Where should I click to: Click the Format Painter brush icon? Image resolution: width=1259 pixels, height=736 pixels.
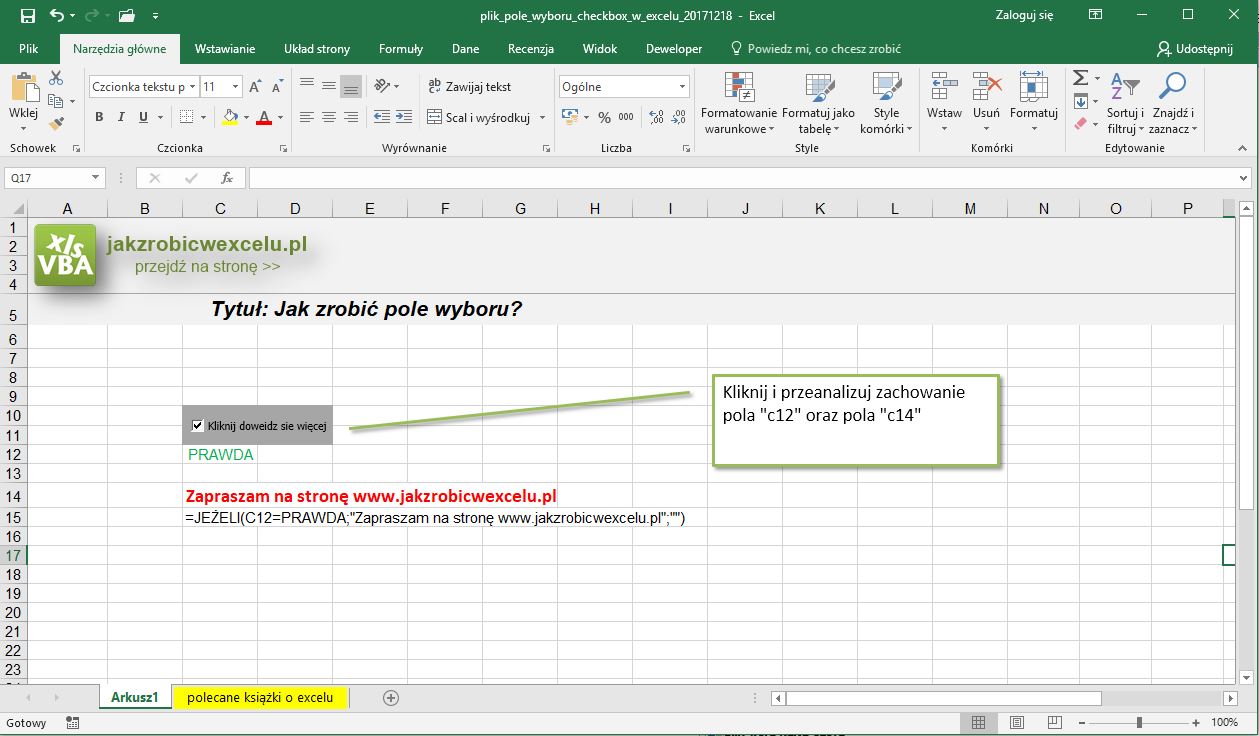coord(56,124)
